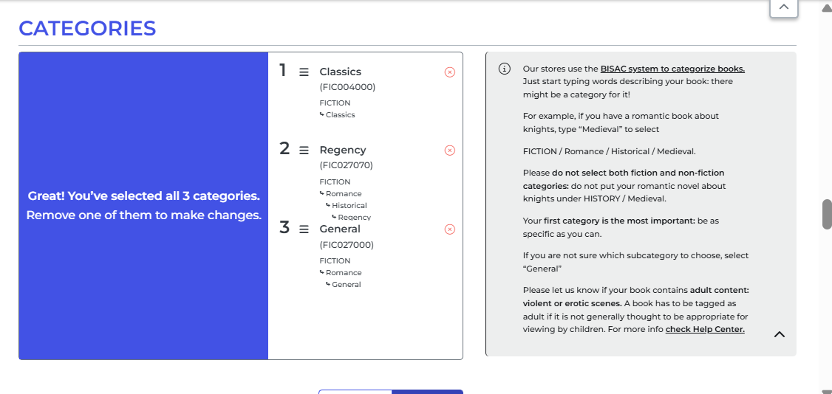
Task: Click the dark blue button at bottom
Action: coord(427,392)
